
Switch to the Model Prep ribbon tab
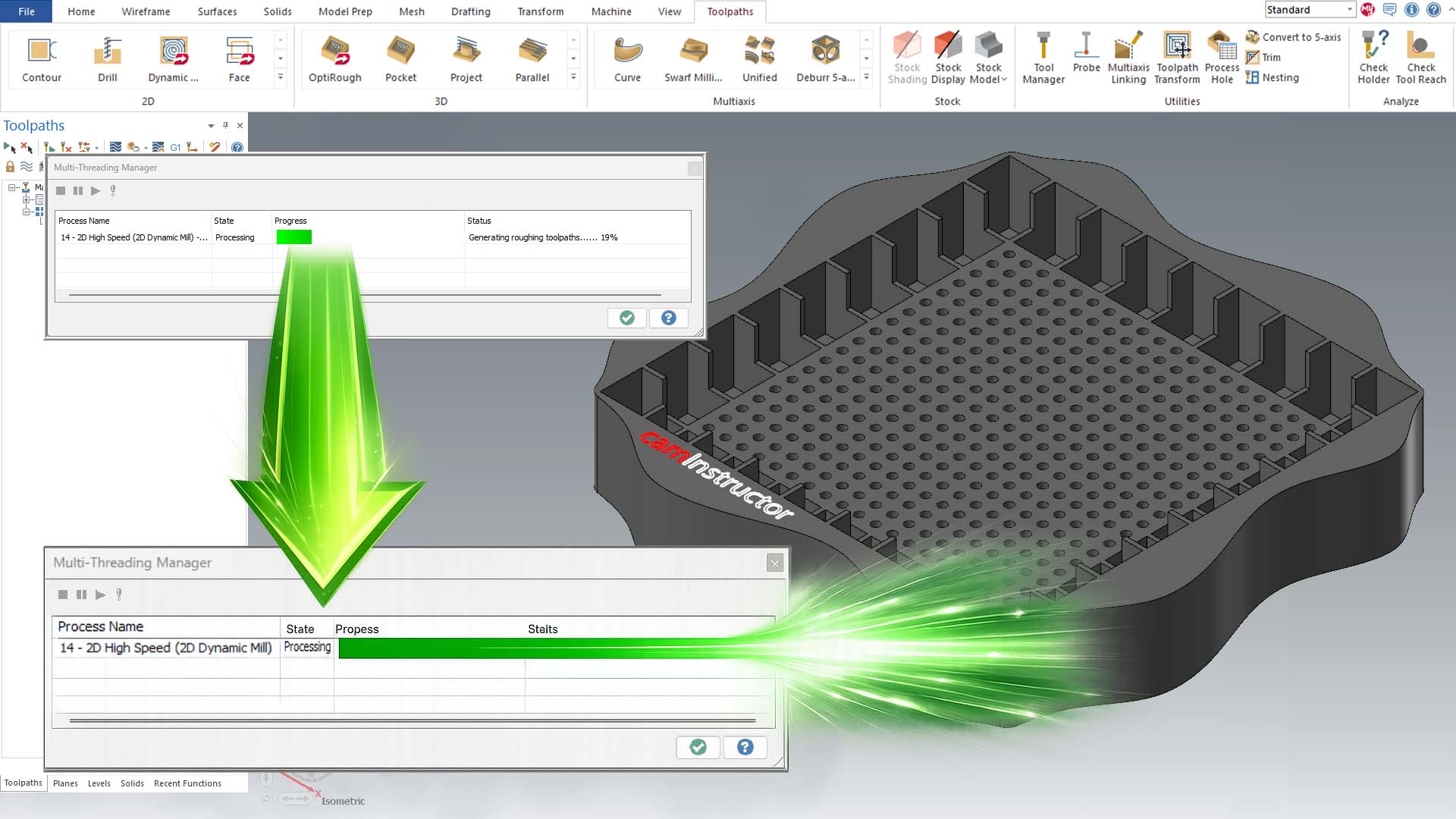[345, 11]
